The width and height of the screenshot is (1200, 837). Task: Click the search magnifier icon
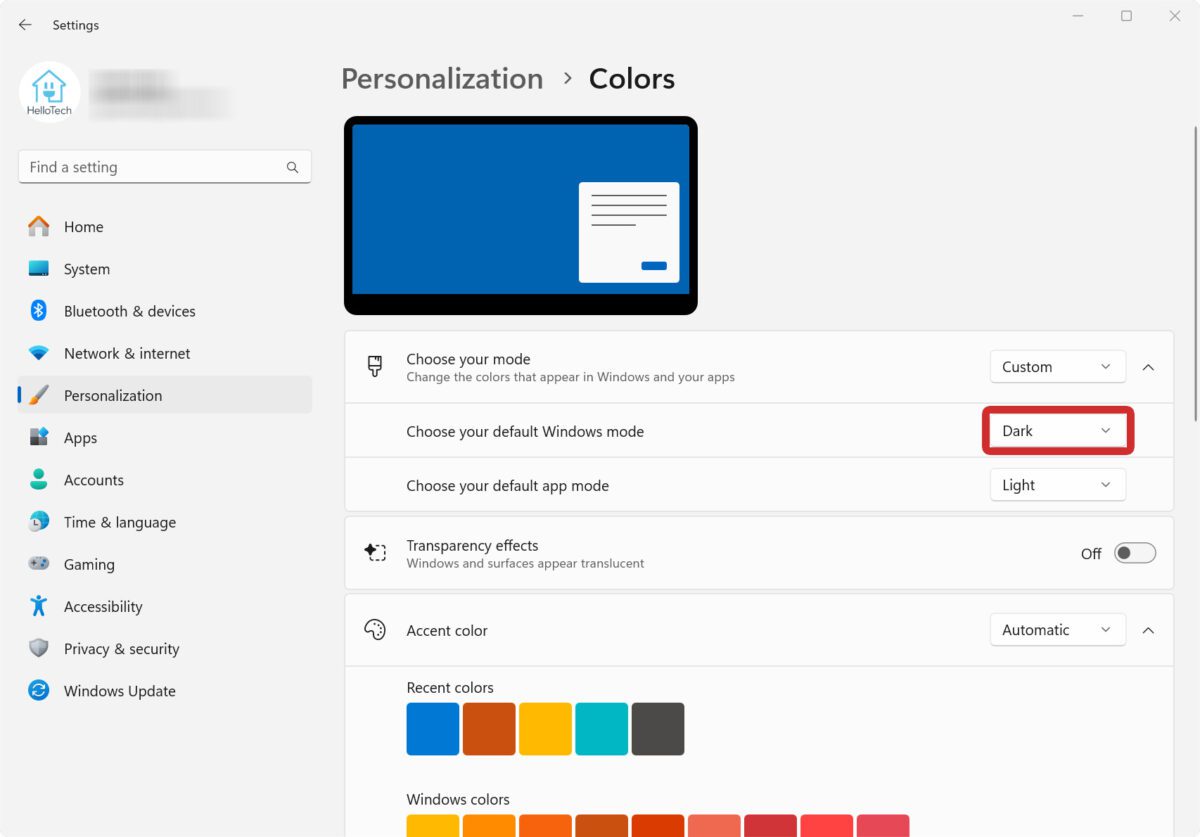292,167
